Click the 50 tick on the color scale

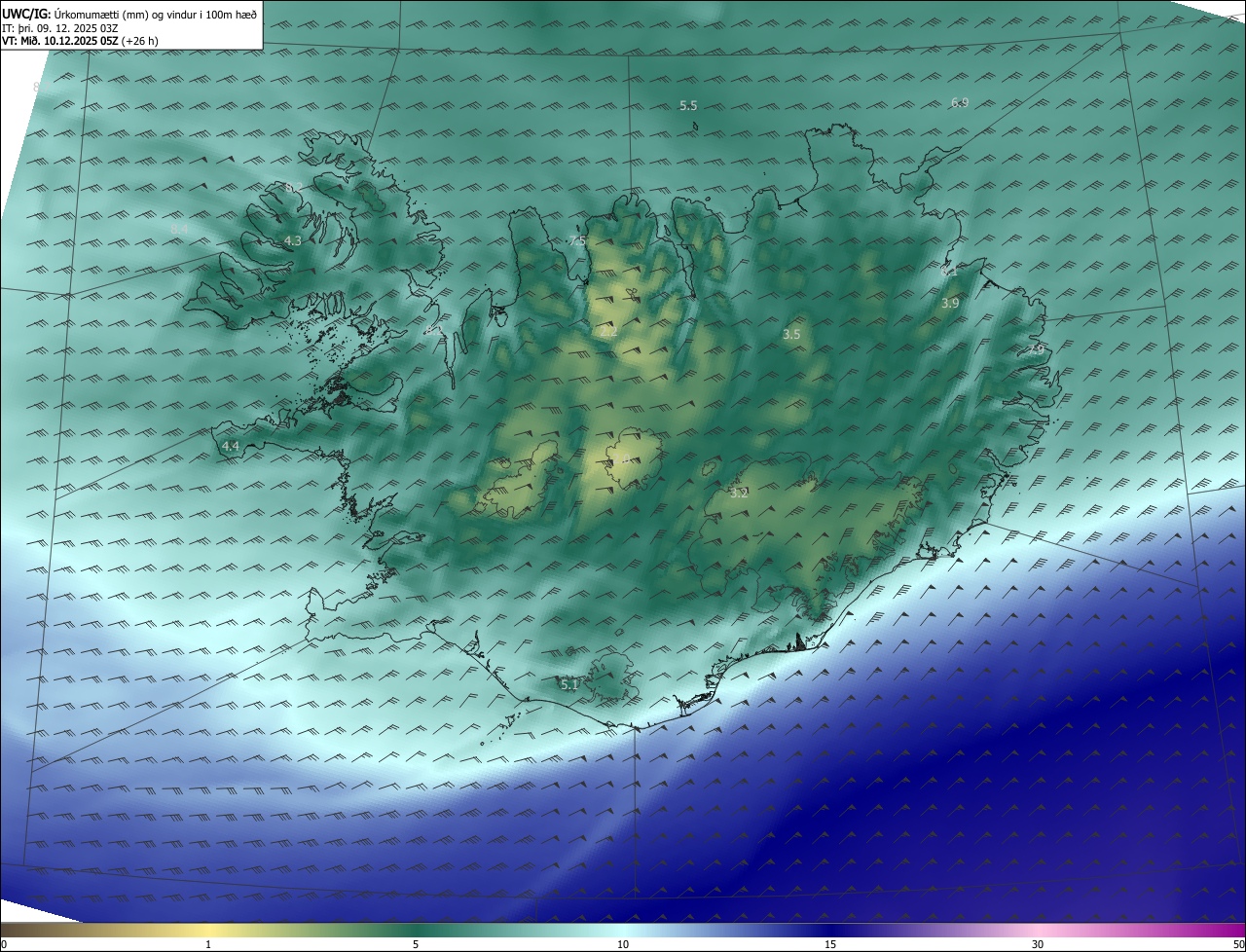coord(1238,944)
